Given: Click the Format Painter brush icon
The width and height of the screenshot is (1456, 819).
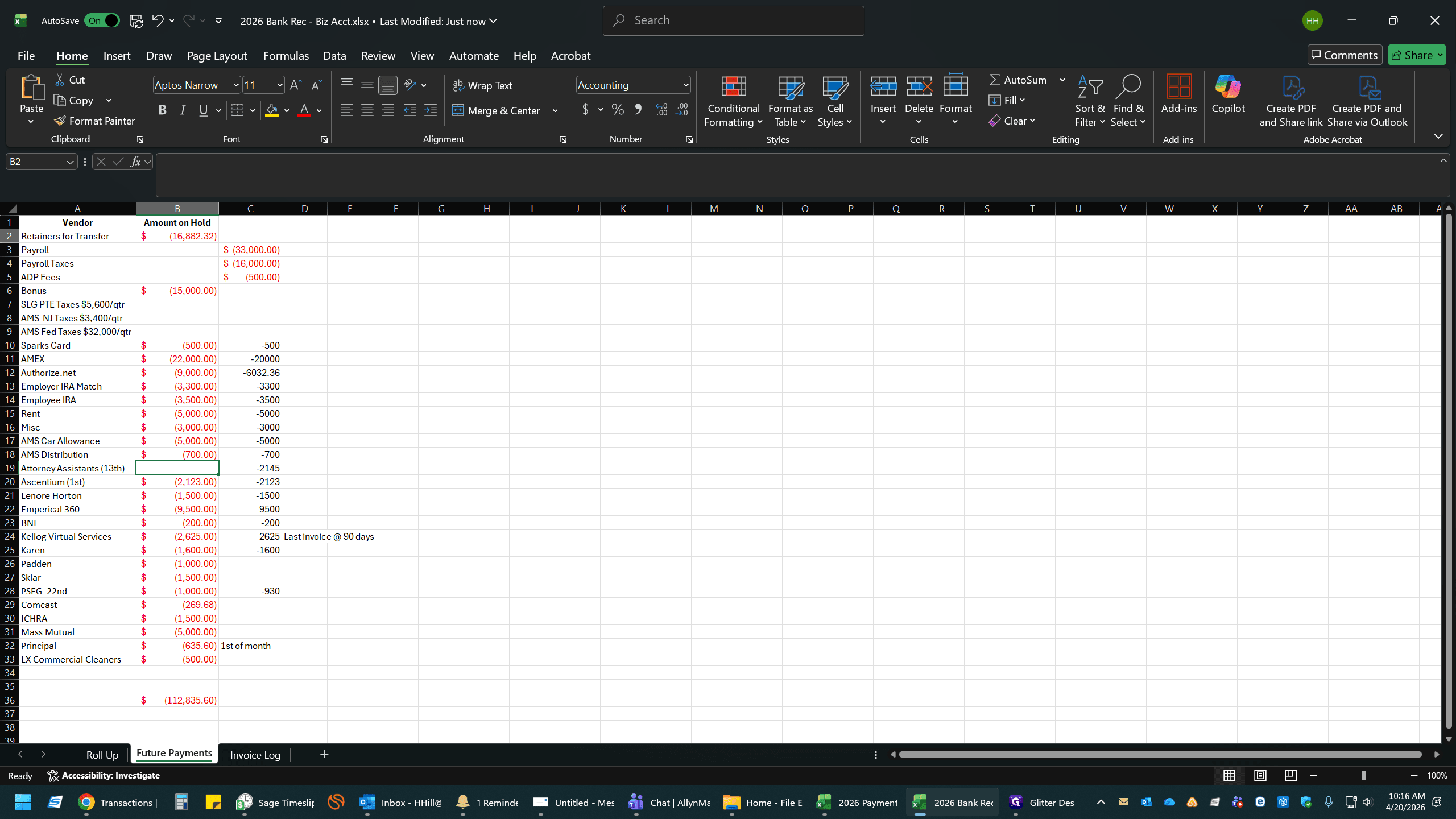Looking at the screenshot, I should click(x=60, y=121).
